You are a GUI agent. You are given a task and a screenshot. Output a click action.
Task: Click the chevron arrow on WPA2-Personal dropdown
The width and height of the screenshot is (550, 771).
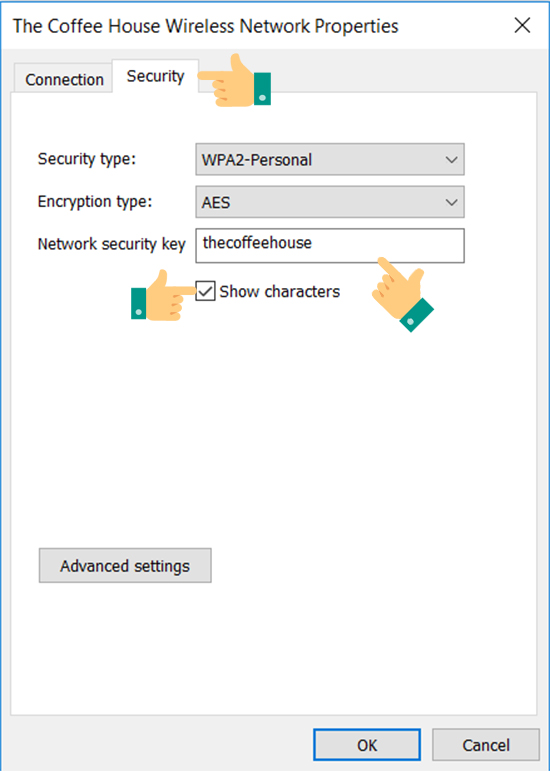(x=451, y=160)
